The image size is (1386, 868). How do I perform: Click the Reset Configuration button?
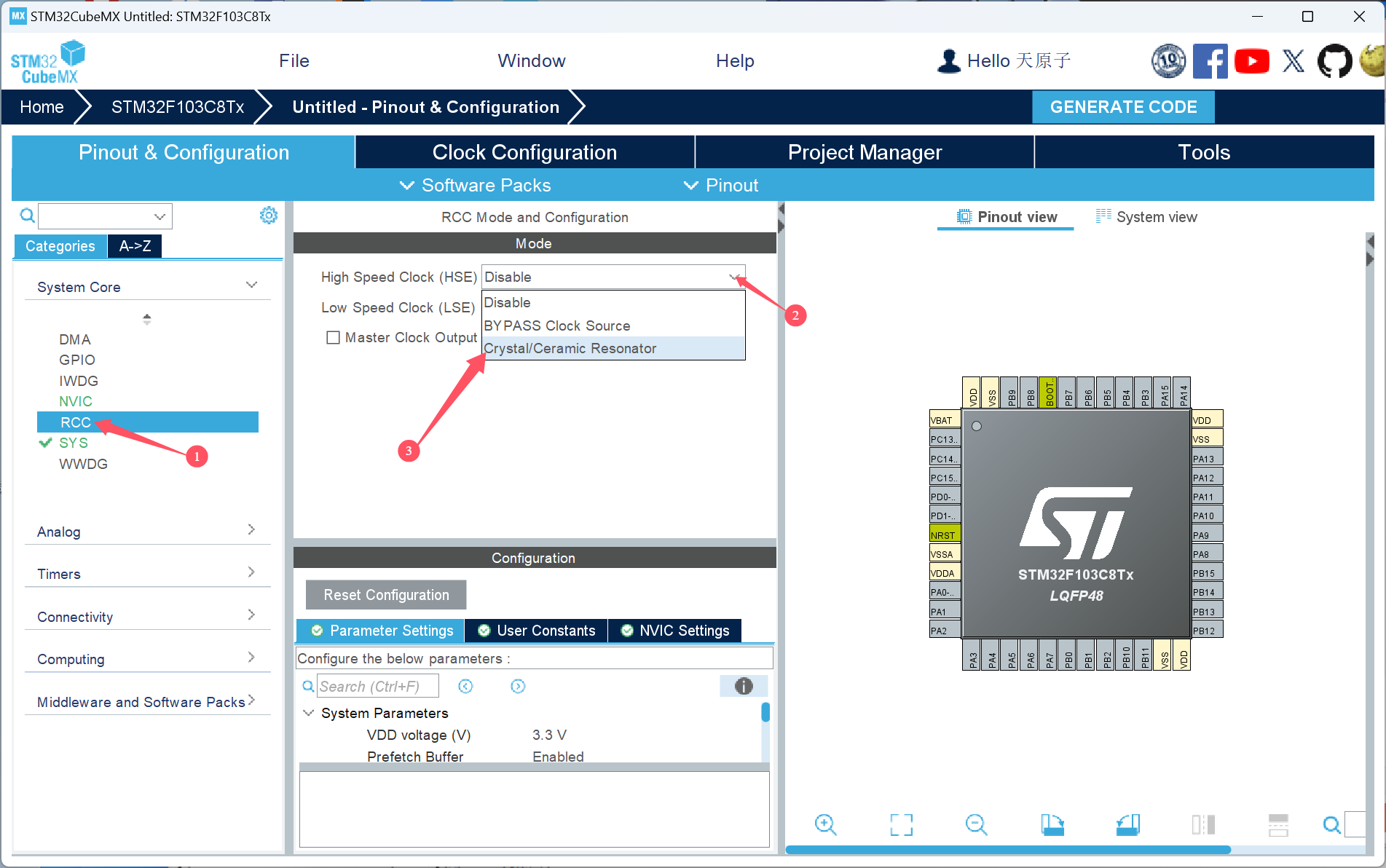click(x=385, y=594)
